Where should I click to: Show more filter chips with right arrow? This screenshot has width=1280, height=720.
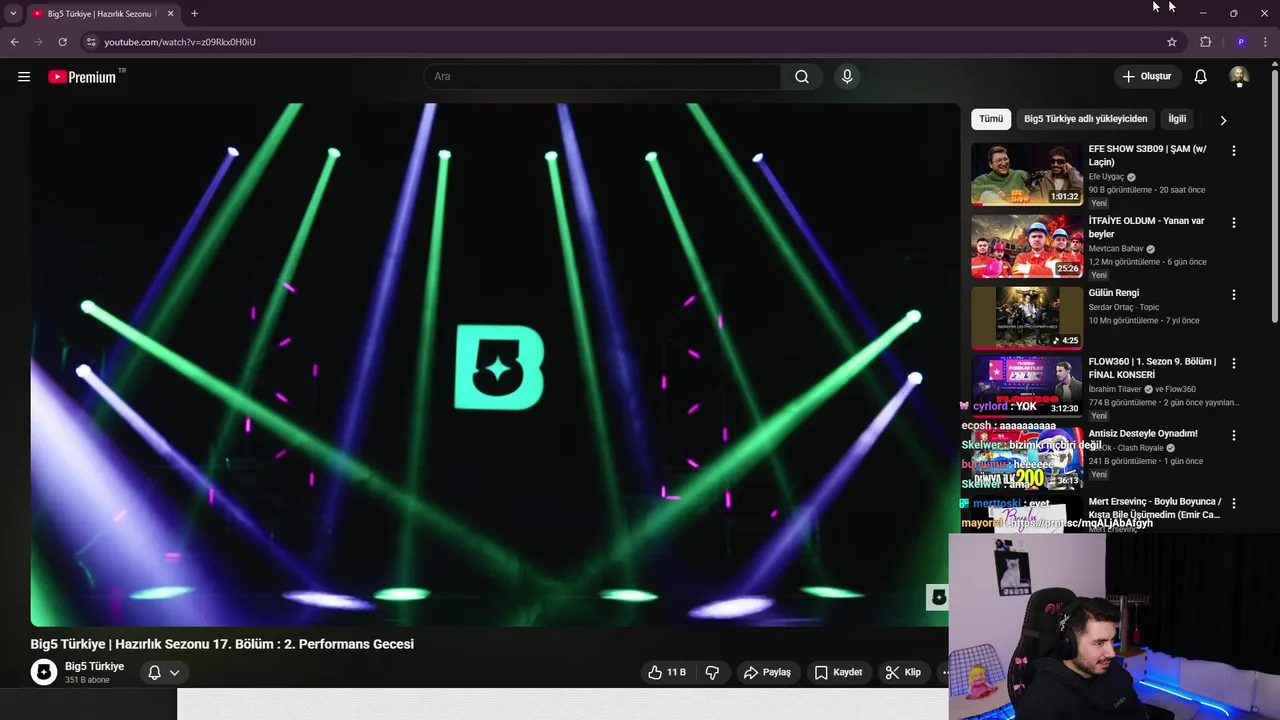tap(1222, 120)
